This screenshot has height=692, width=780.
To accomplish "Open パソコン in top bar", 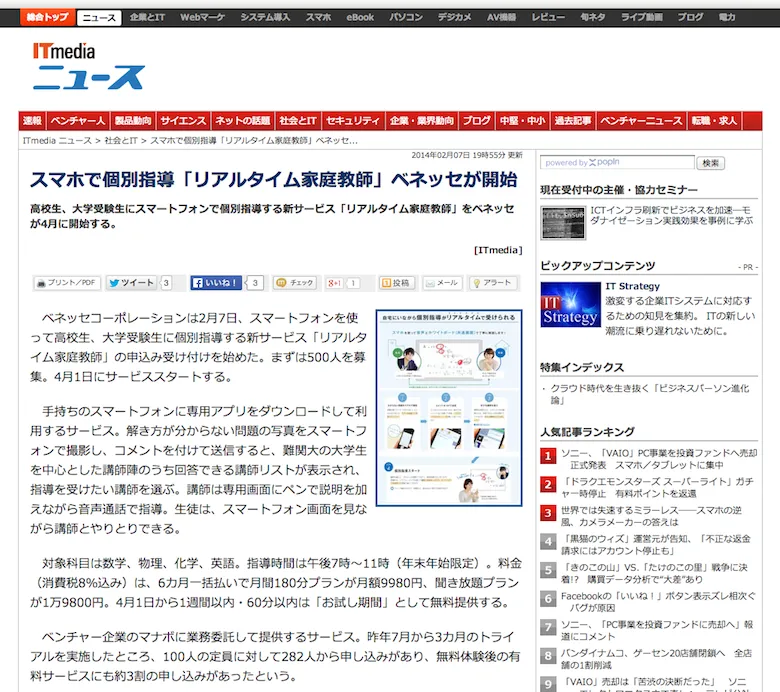I will 406,17.
